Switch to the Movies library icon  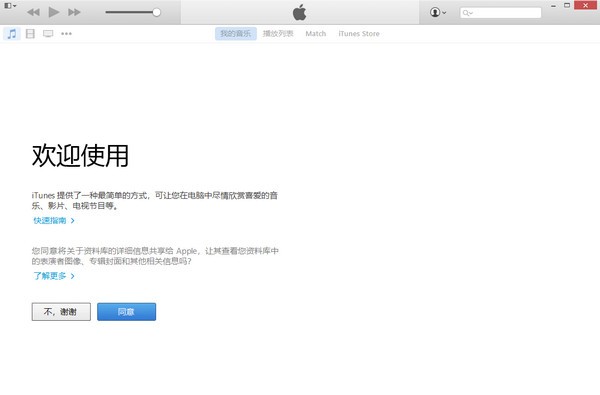click(30, 34)
